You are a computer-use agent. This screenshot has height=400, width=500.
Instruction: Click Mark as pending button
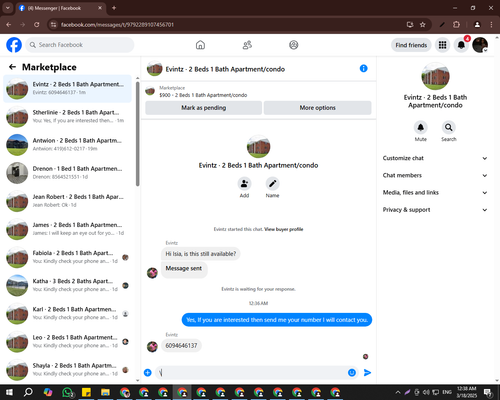coord(203,108)
